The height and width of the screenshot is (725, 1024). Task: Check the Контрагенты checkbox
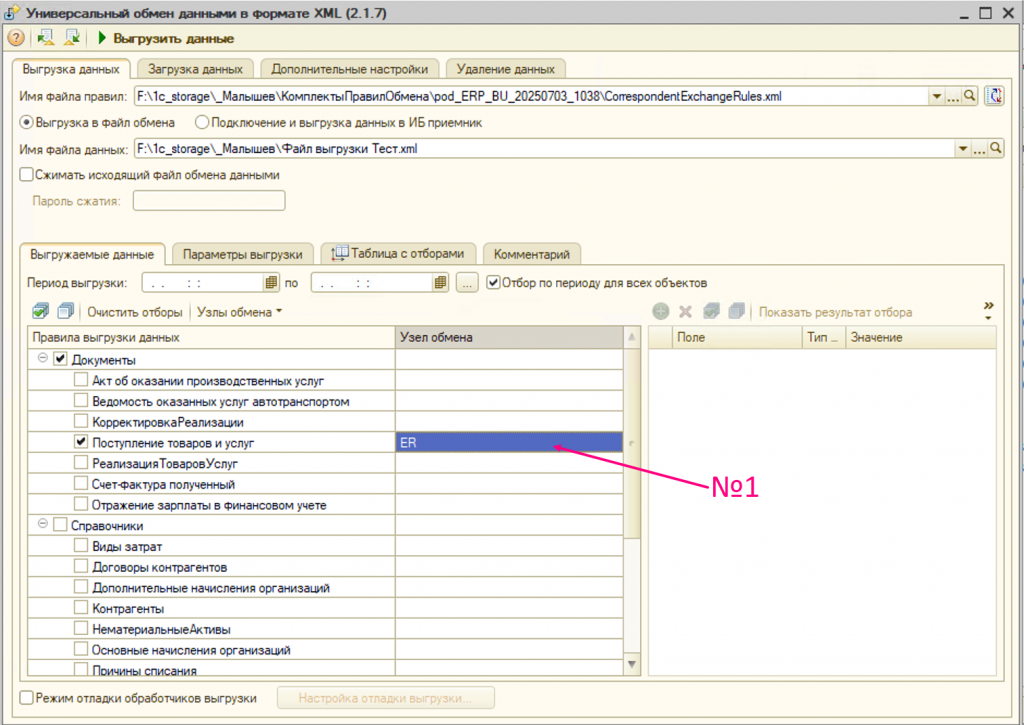(x=81, y=607)
